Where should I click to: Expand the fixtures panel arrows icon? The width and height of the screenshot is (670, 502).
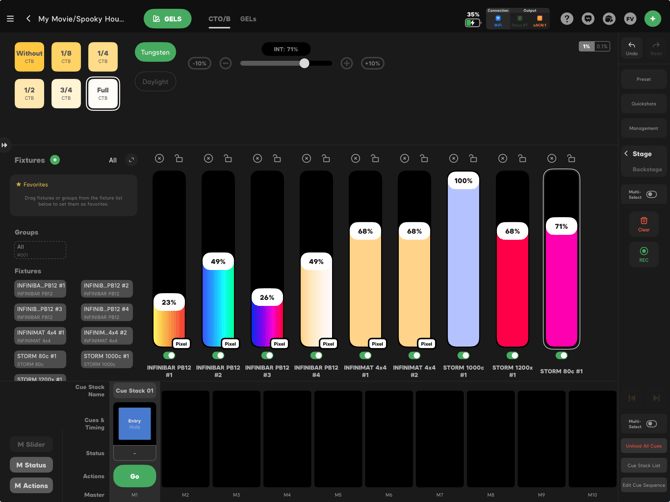click(132, 160)
